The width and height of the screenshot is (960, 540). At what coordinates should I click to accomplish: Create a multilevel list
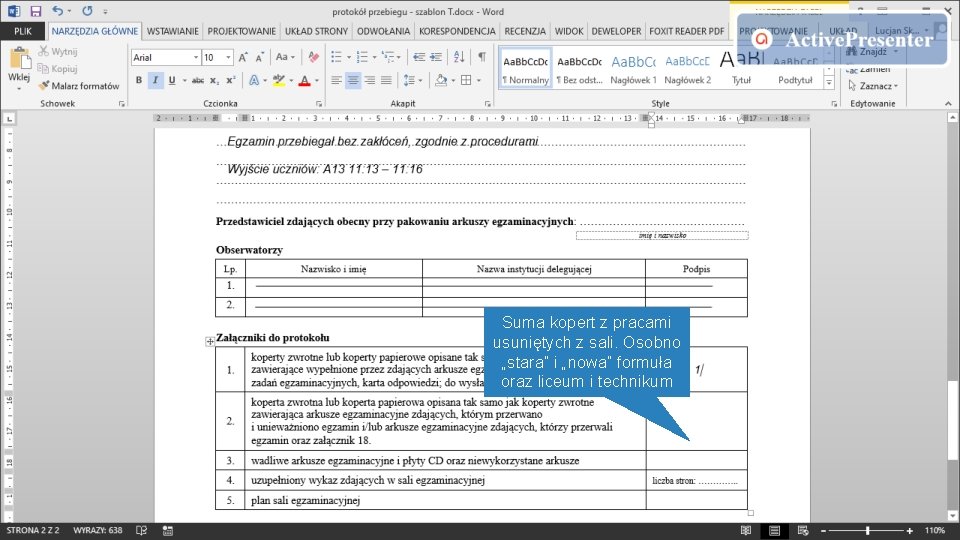[x=388, y=57]
